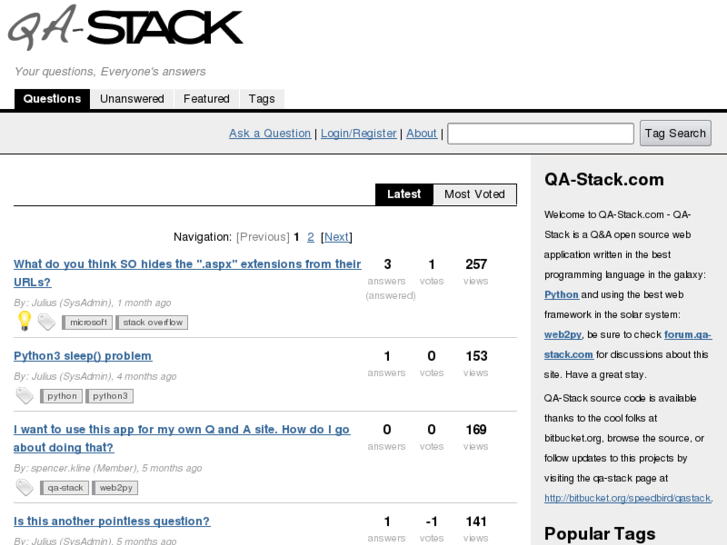Select the Latest sorting tab
727x545 pixels.
tap(404, 194)
